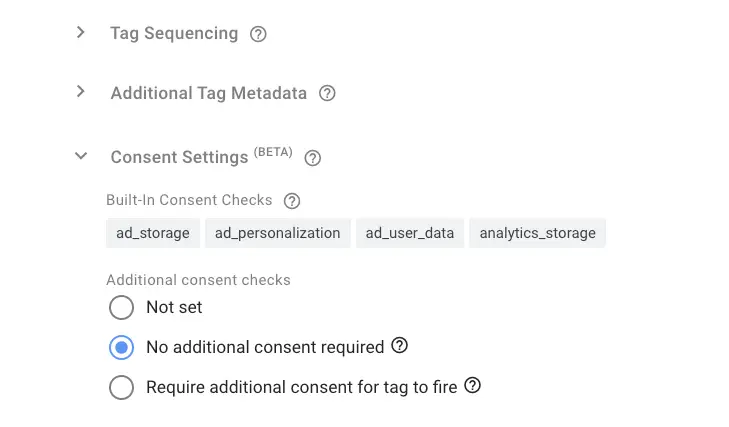The width and height of the screenshot is (729, 427).
Task: Expand Additional Tag Metadata chevron
Action: click(x=81, y=93)
